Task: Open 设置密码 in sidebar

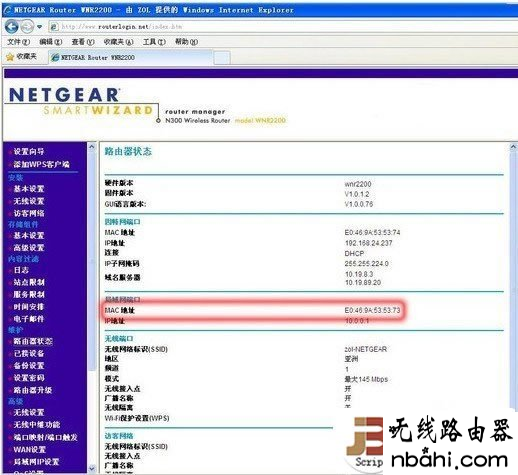Action: (x=29, y=378)
